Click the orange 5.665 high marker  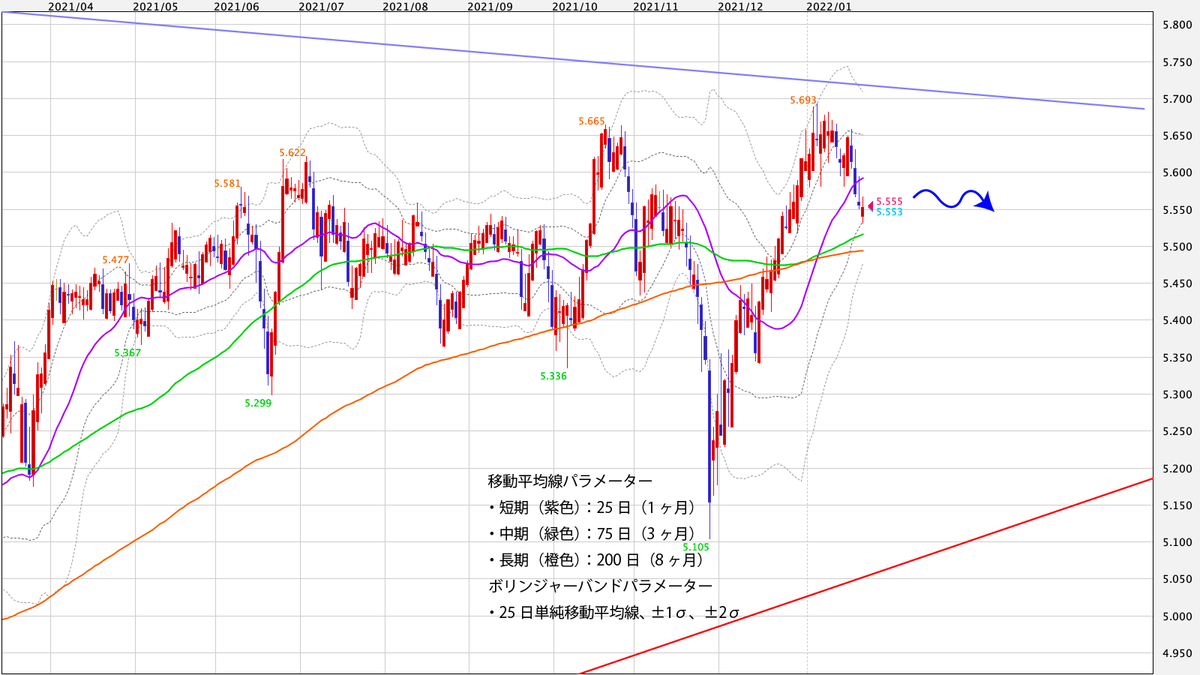tap(592, 121)
